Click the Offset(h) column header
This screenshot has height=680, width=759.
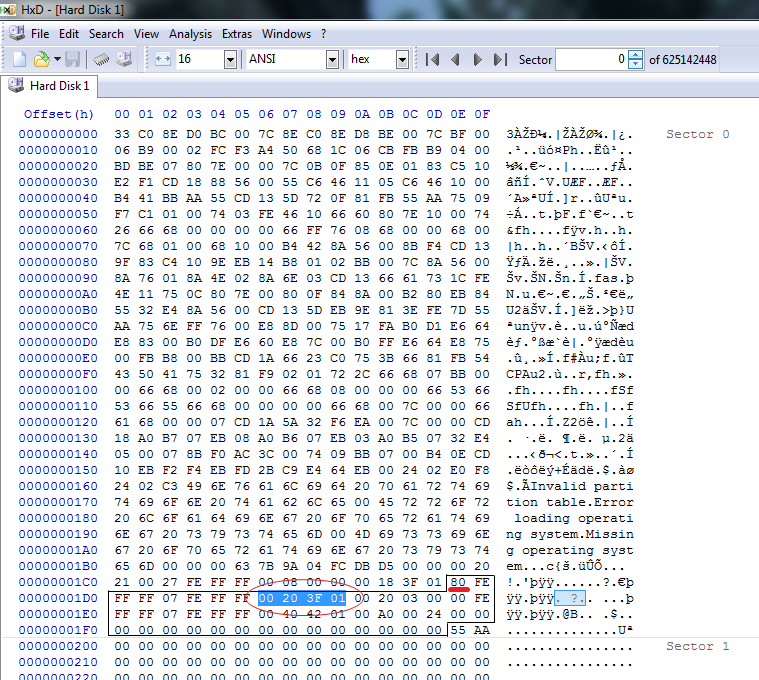58,114
